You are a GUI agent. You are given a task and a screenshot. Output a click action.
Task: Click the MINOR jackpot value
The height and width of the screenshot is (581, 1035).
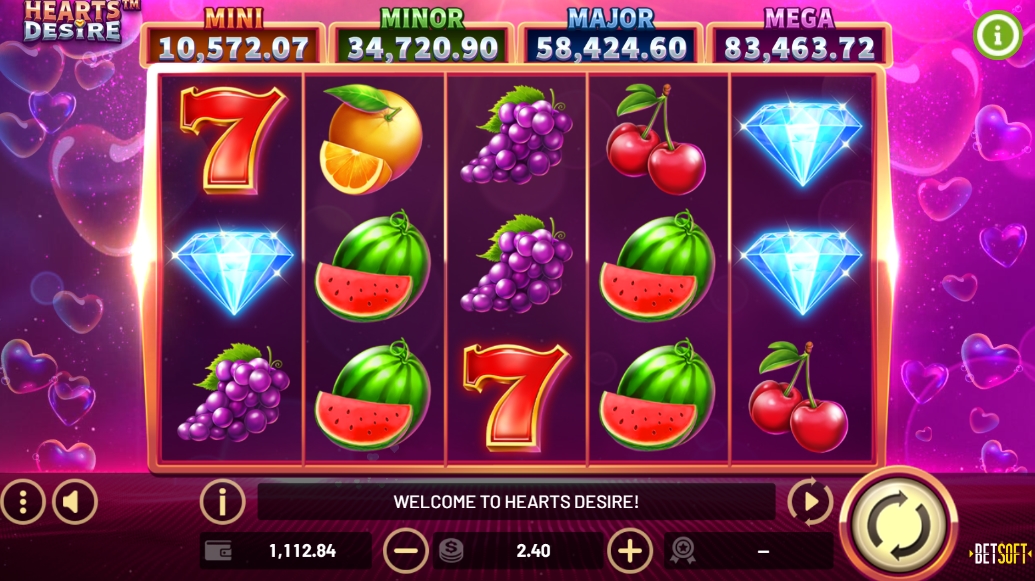[422, 48]
